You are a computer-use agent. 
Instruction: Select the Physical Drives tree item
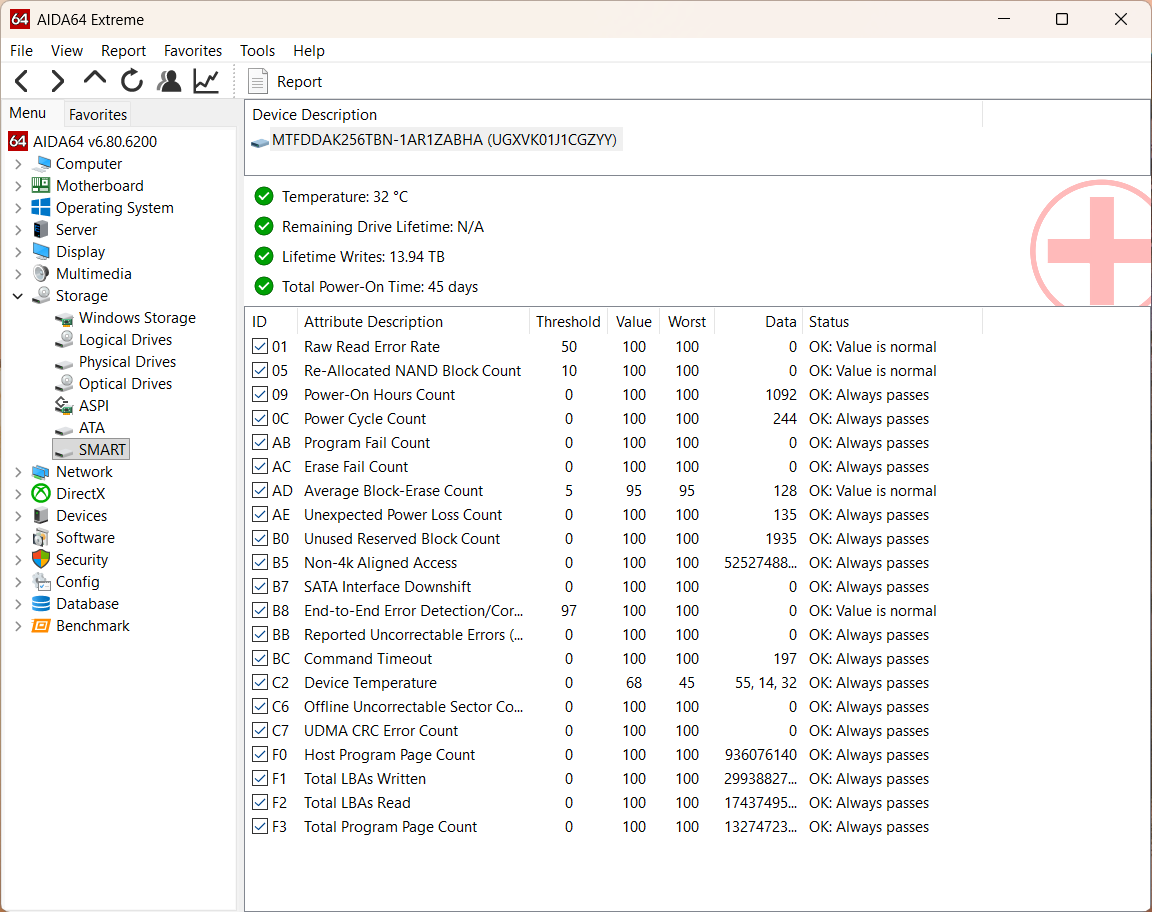pyautogui.click(x=127, y=362)
